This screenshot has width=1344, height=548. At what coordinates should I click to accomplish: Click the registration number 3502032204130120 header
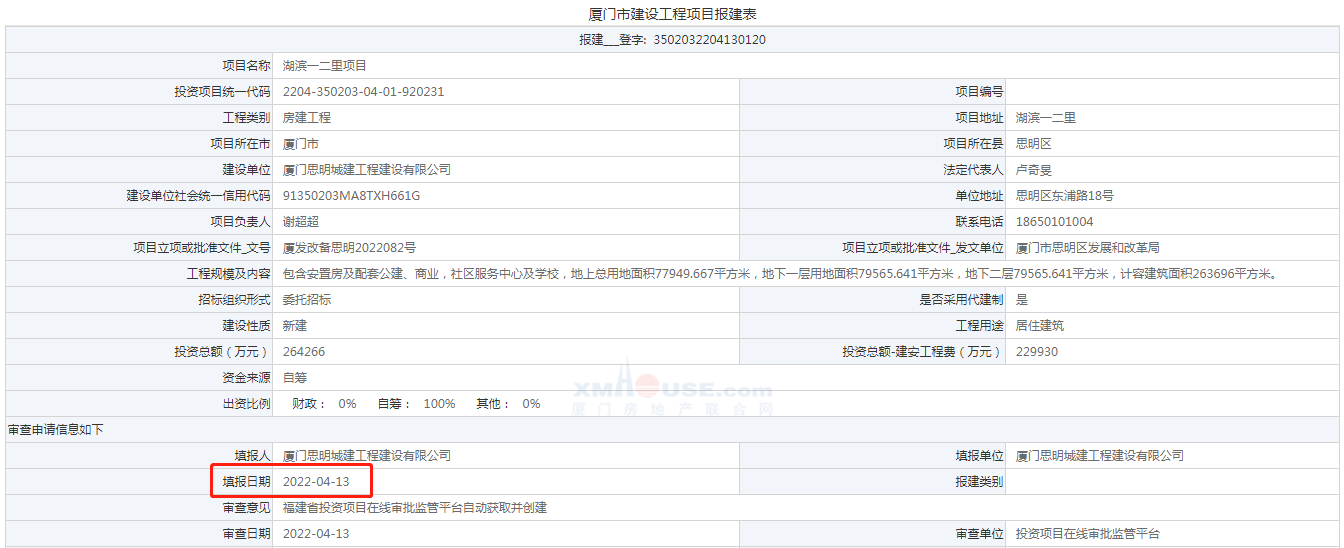click(672, 40)
